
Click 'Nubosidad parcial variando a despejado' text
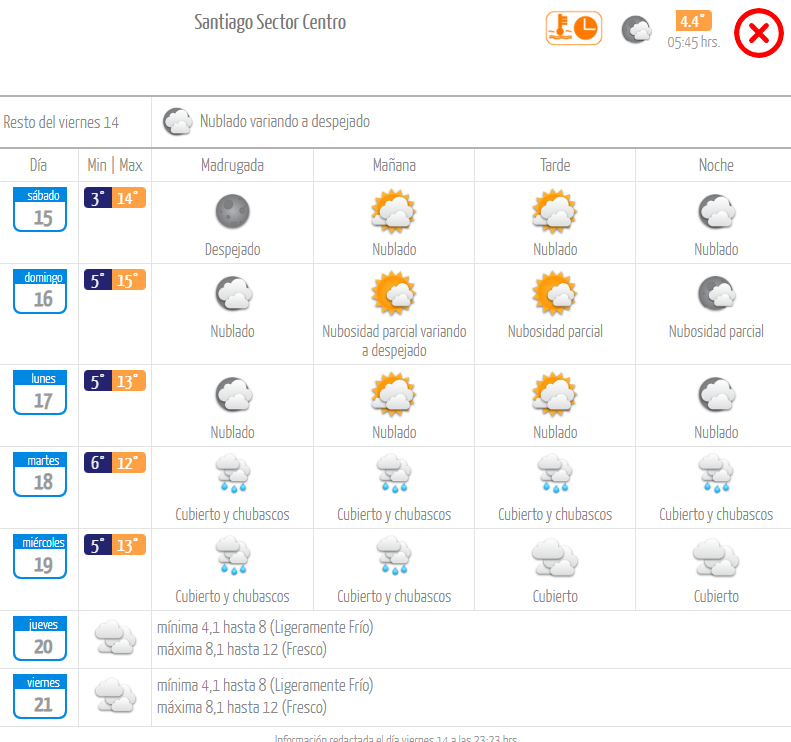click(x=394, y=340)
